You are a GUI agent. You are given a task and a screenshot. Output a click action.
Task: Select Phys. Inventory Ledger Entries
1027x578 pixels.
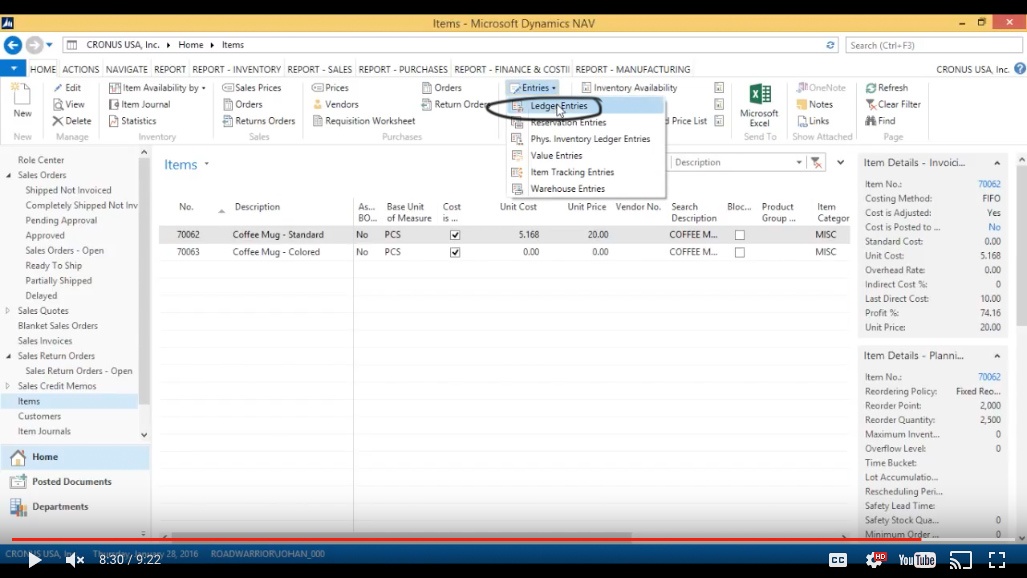pyautogui.click(x=587, y=139)
